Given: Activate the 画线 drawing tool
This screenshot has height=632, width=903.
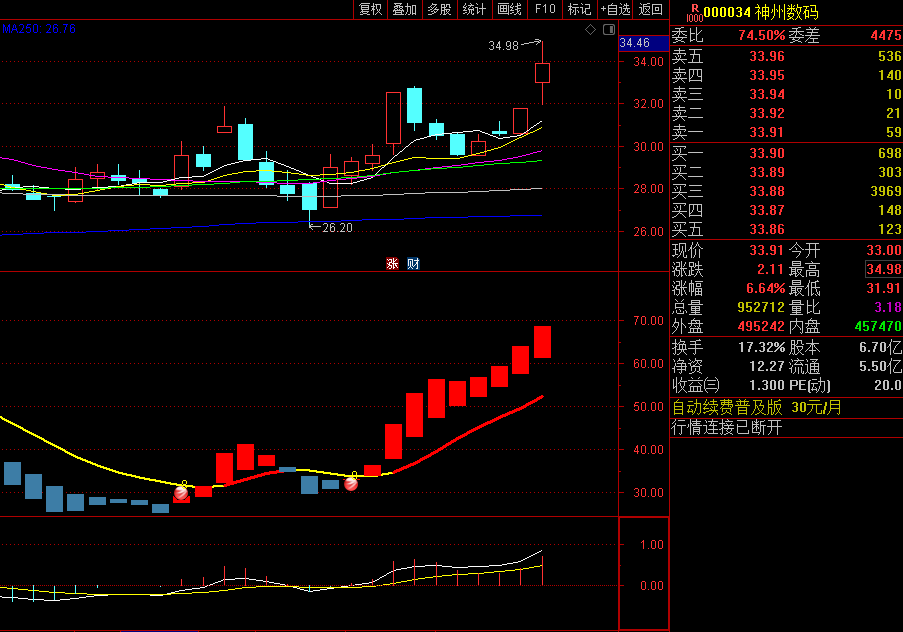Looking at the screenshot, I should coord(510,9).
